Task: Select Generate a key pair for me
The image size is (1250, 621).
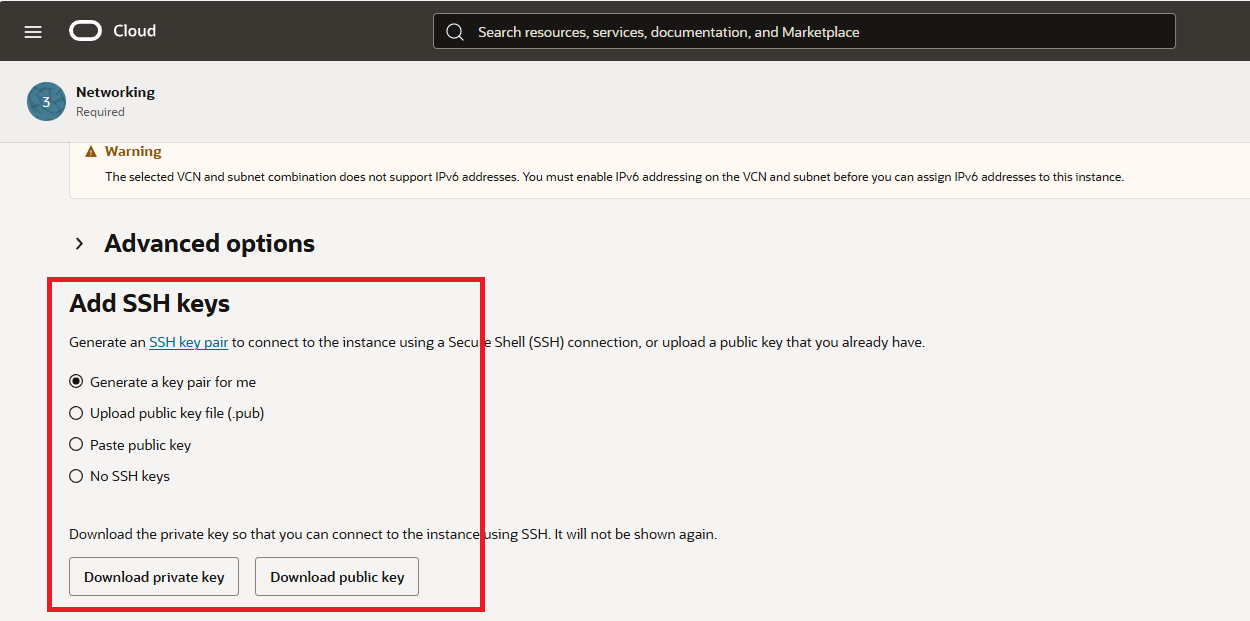Action: tap(76, 382)
